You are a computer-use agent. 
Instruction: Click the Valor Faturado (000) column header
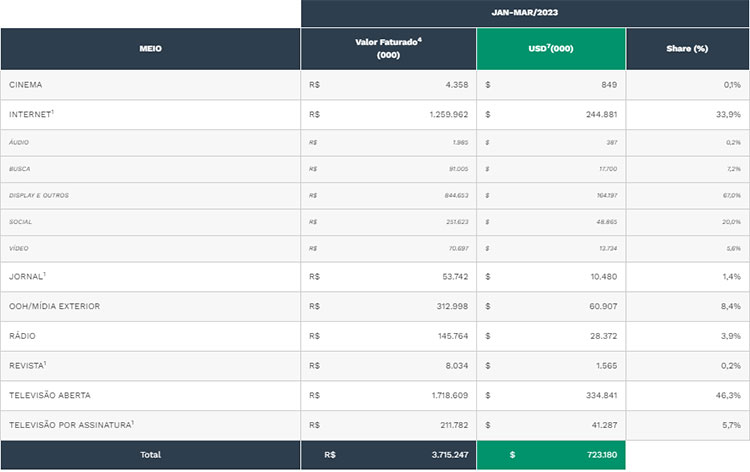tap(388, 48)
